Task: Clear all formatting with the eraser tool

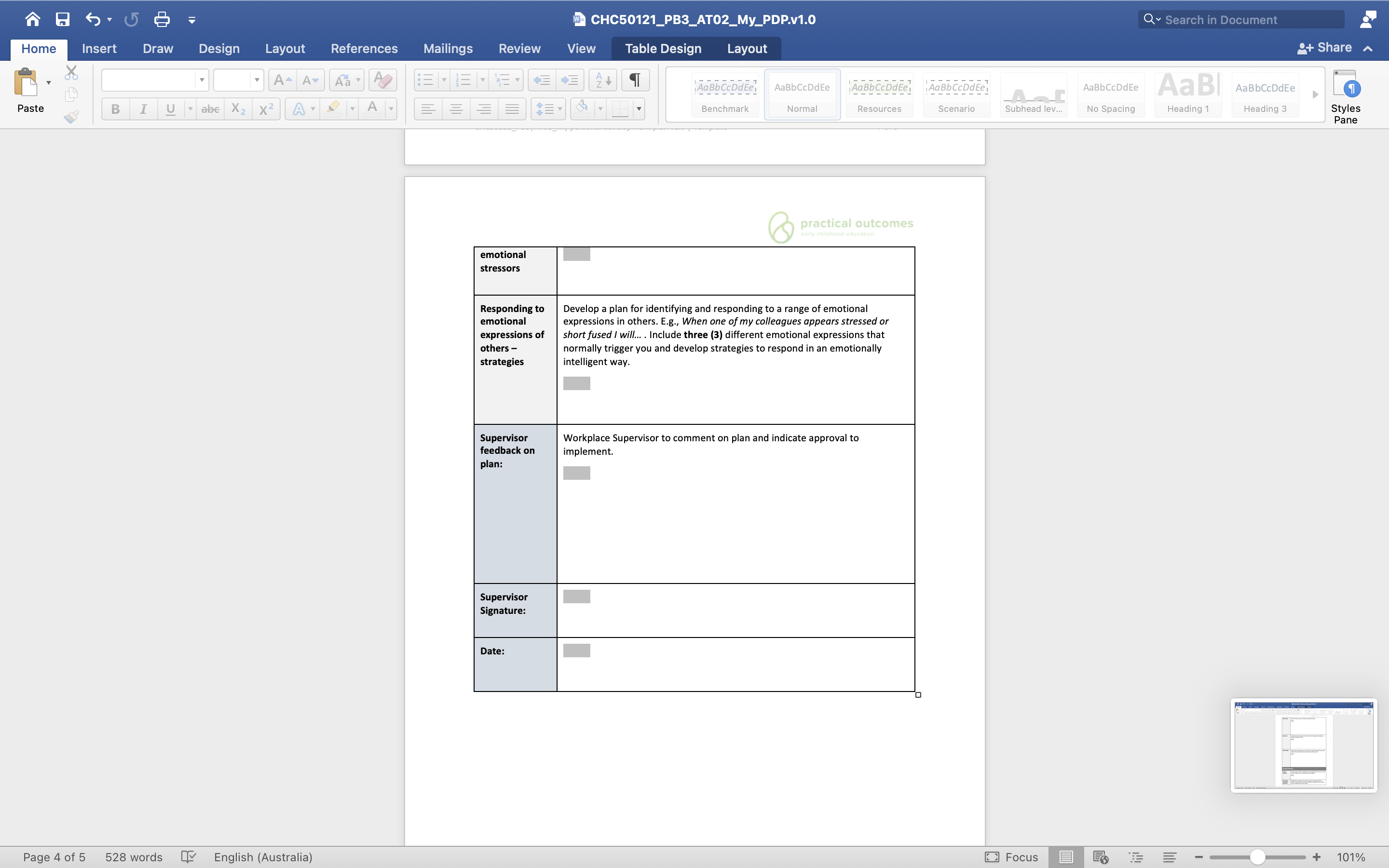Action: click(382, 80)
